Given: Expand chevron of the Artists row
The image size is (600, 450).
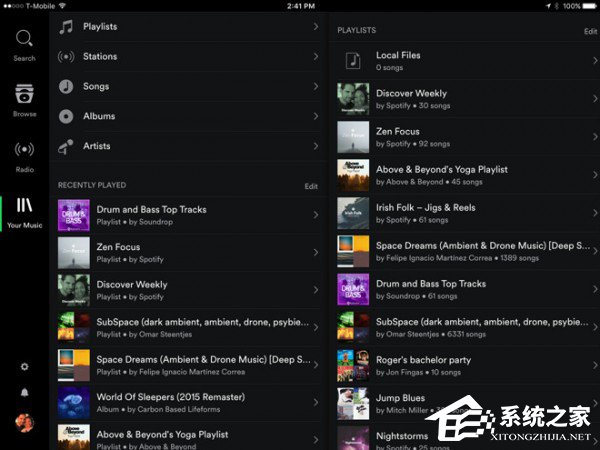Looking at the screenshot, I should (x=316, y=146).
